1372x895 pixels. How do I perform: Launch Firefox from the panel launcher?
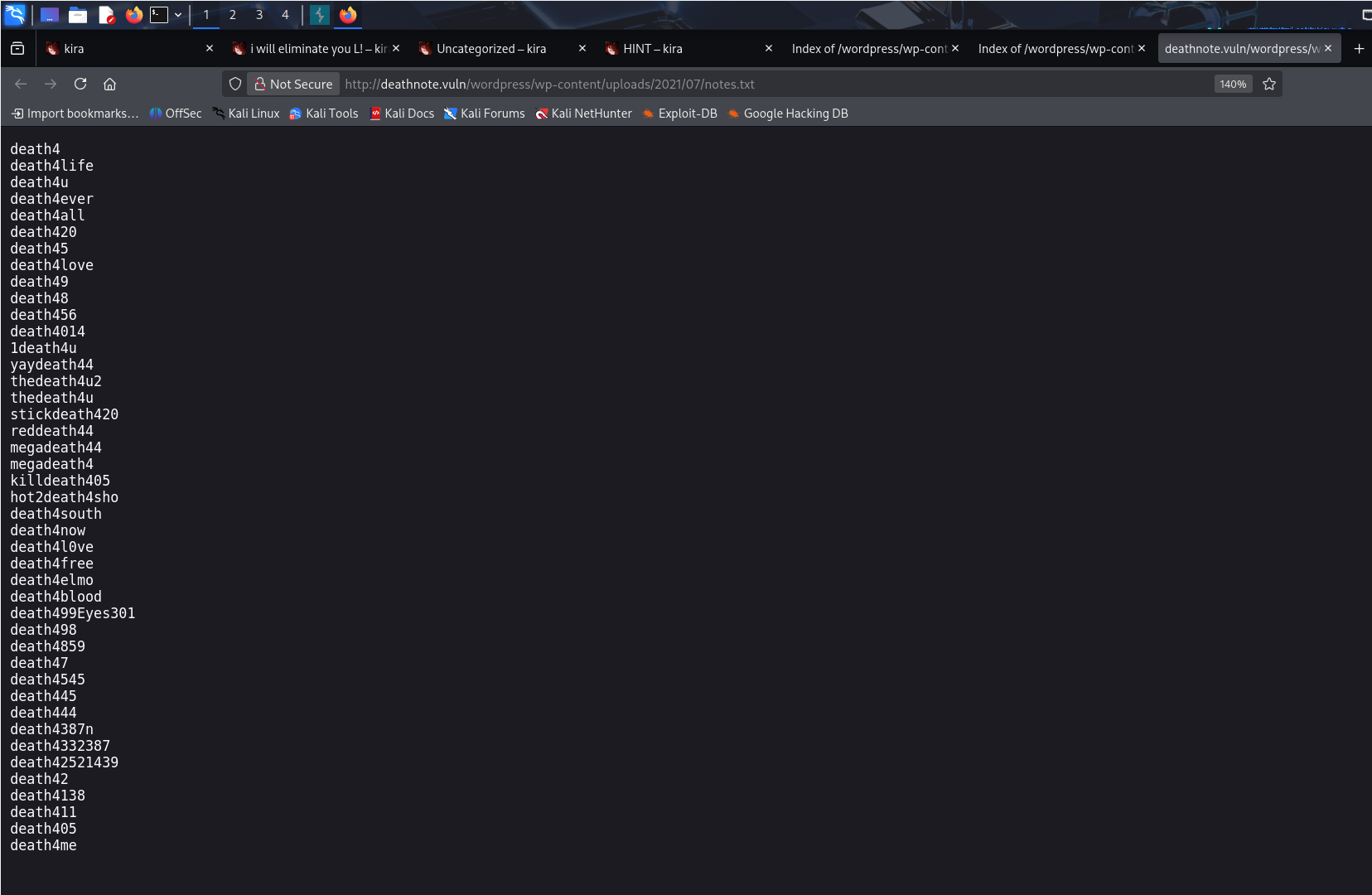click(133, 14)
